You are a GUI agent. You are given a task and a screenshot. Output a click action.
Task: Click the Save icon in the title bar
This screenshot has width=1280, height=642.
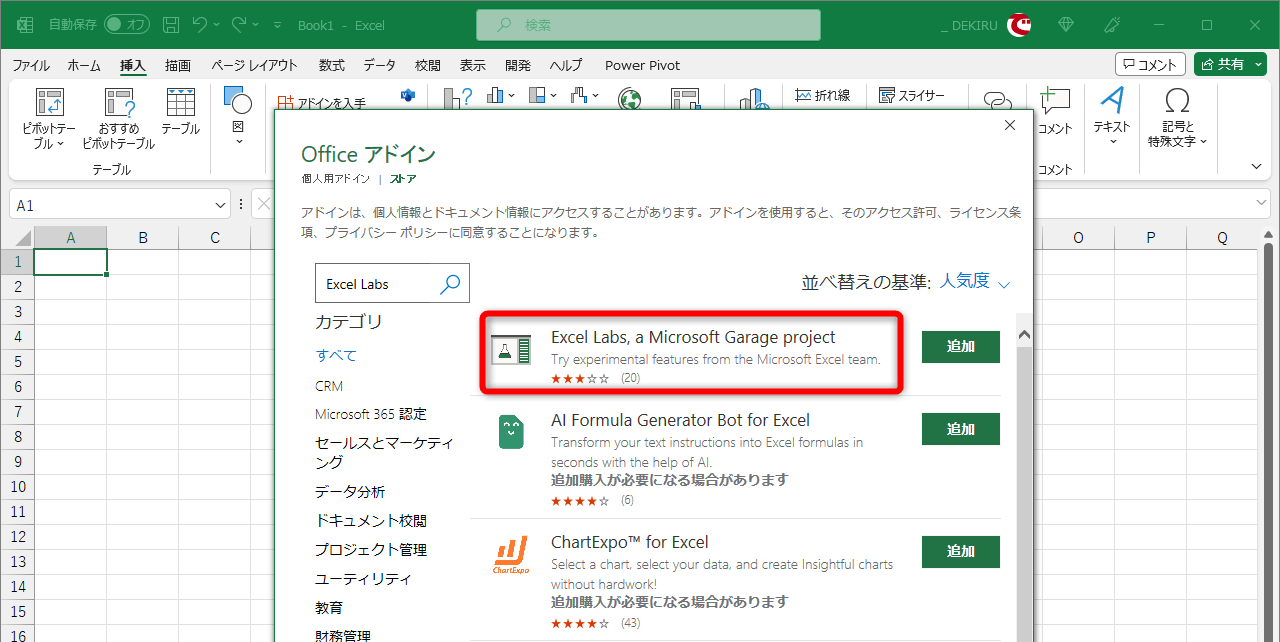pyautogui.click(x=171, y=25)
